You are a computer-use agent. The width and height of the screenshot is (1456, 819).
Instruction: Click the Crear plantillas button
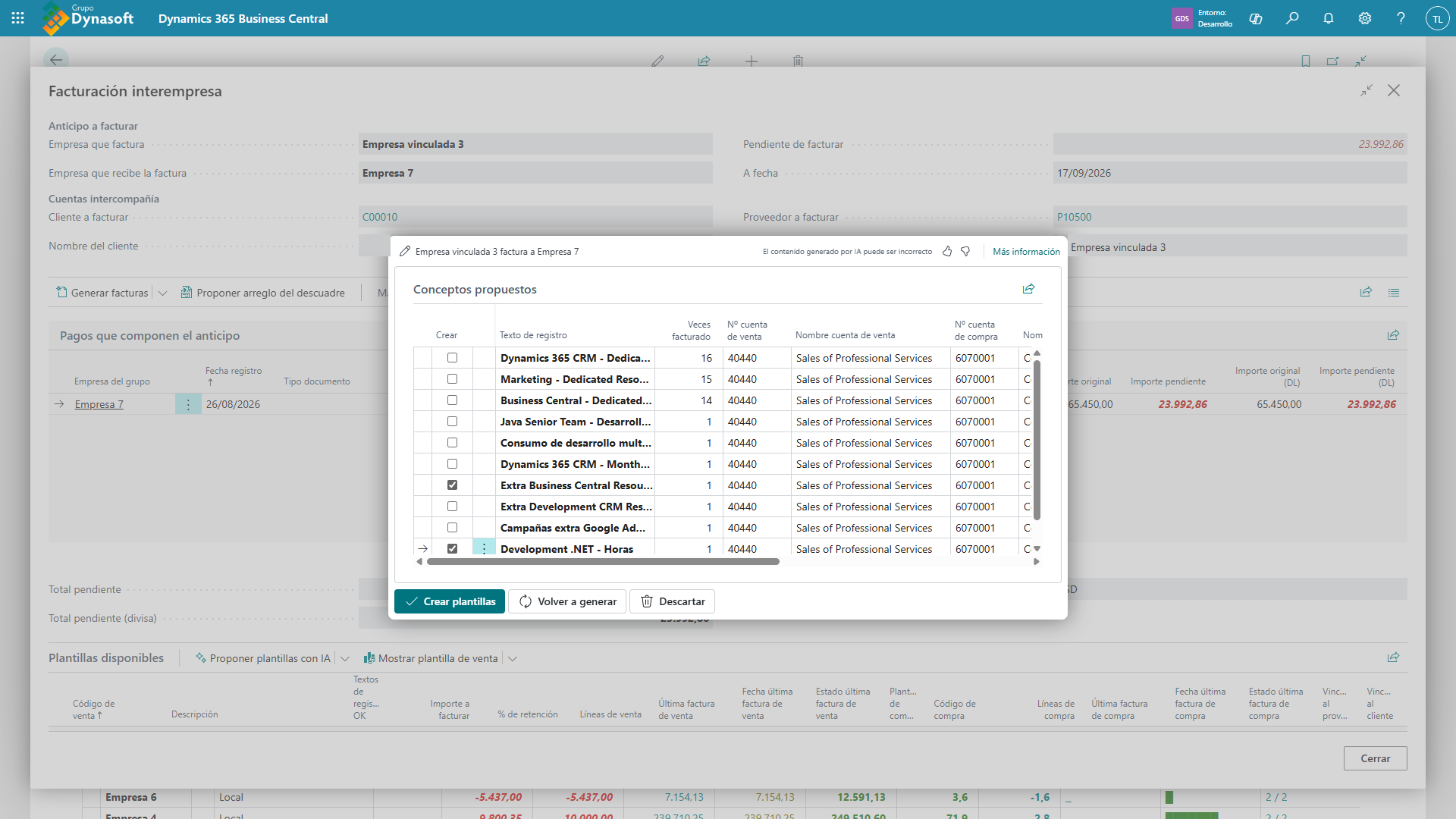click(x=450, y=601)
